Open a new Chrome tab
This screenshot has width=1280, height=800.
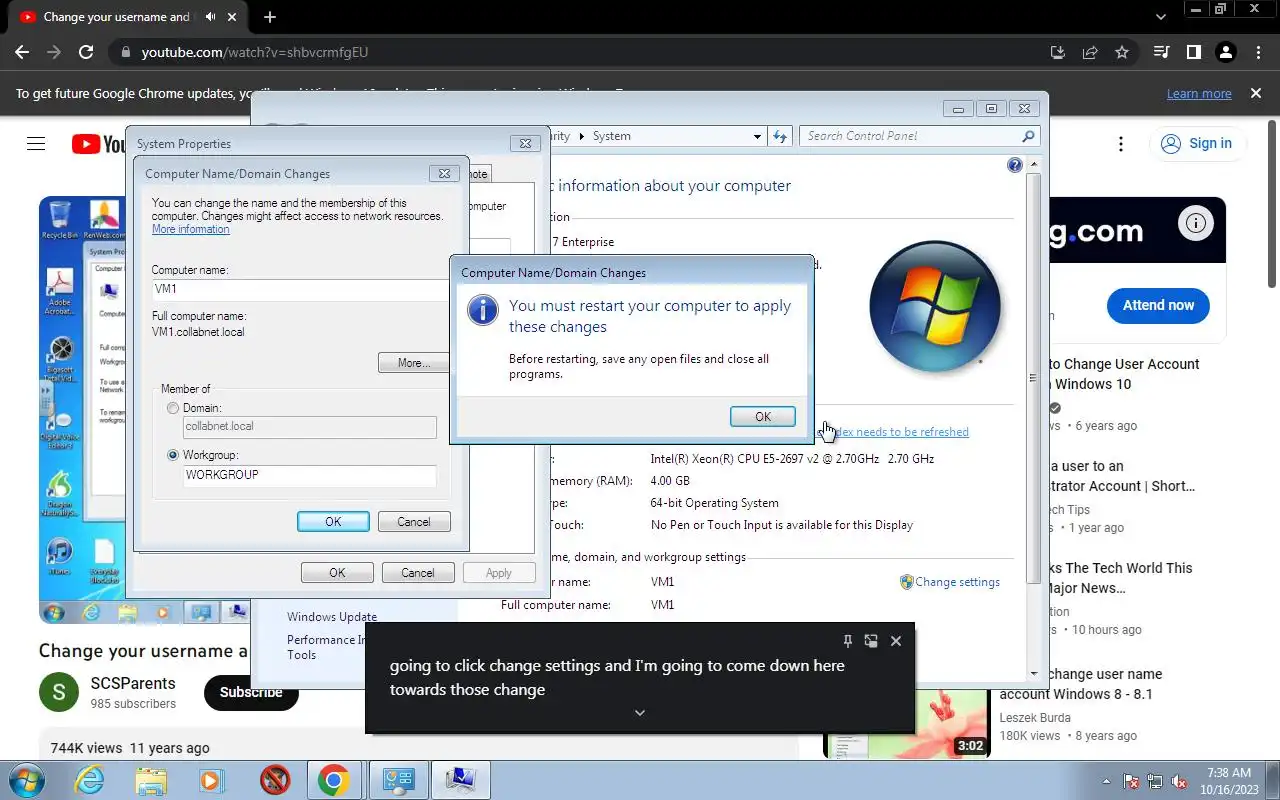pyautogui.click(x=270, y=17)
